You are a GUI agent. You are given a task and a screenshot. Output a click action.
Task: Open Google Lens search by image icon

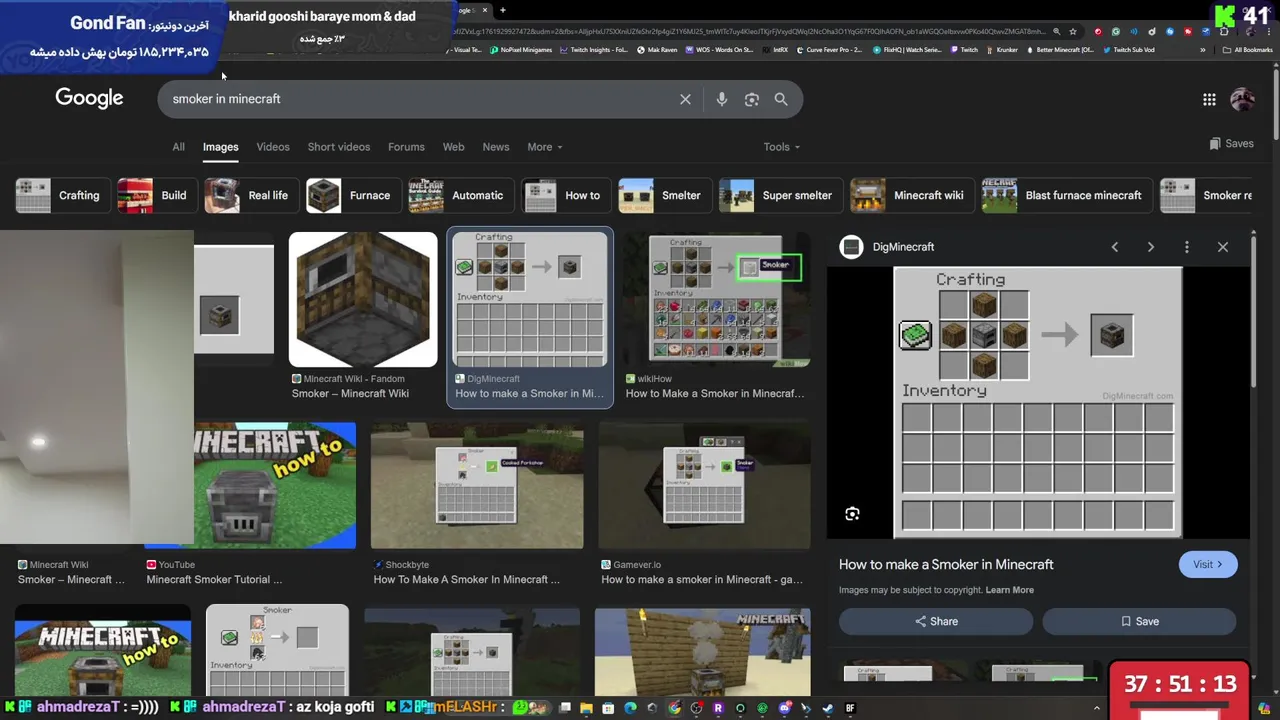click(x=752, y=99)
